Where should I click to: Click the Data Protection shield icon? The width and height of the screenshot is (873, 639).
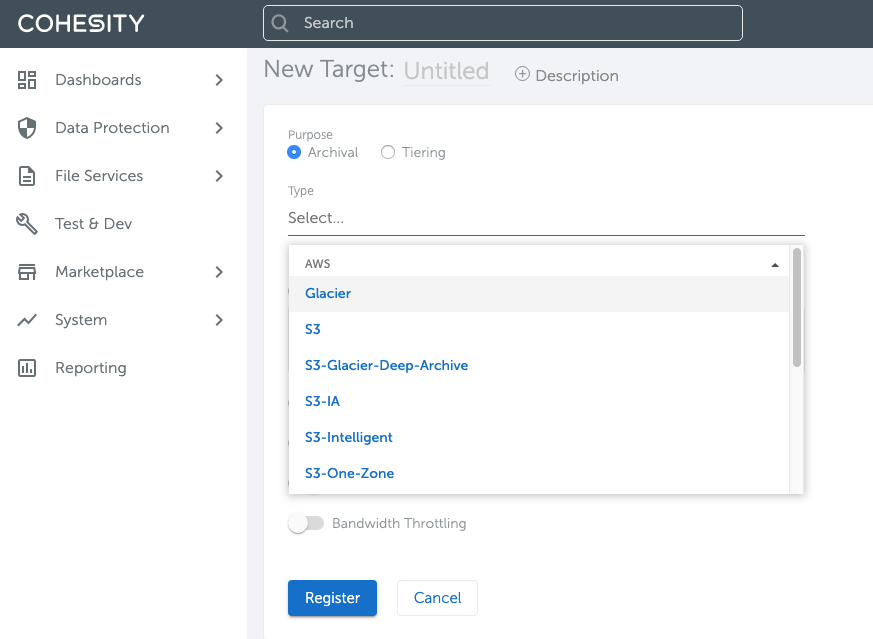click(x=27, y=128)
